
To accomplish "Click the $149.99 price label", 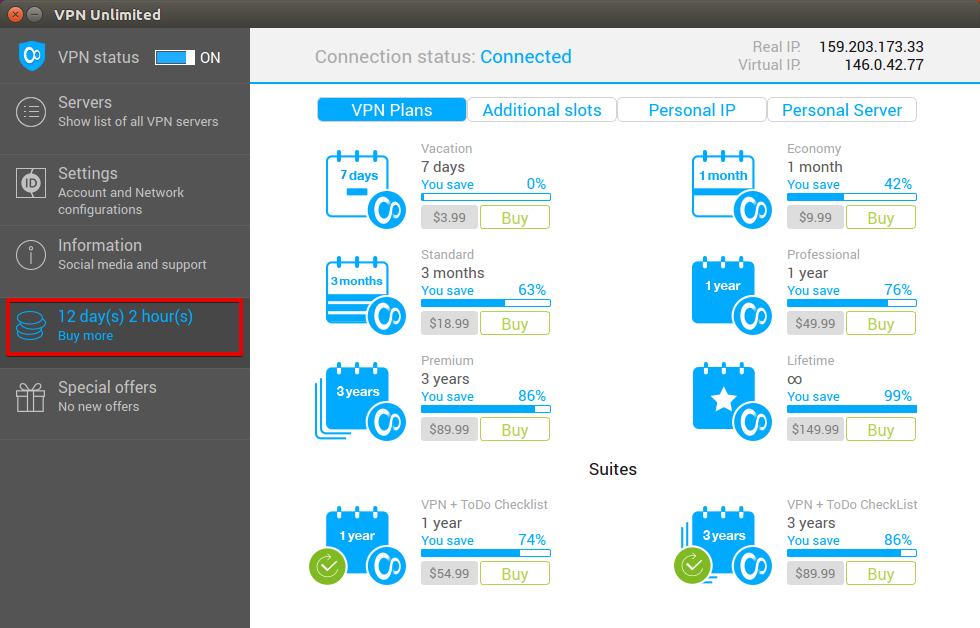I will pyautogui.click(x=816, y=429).
